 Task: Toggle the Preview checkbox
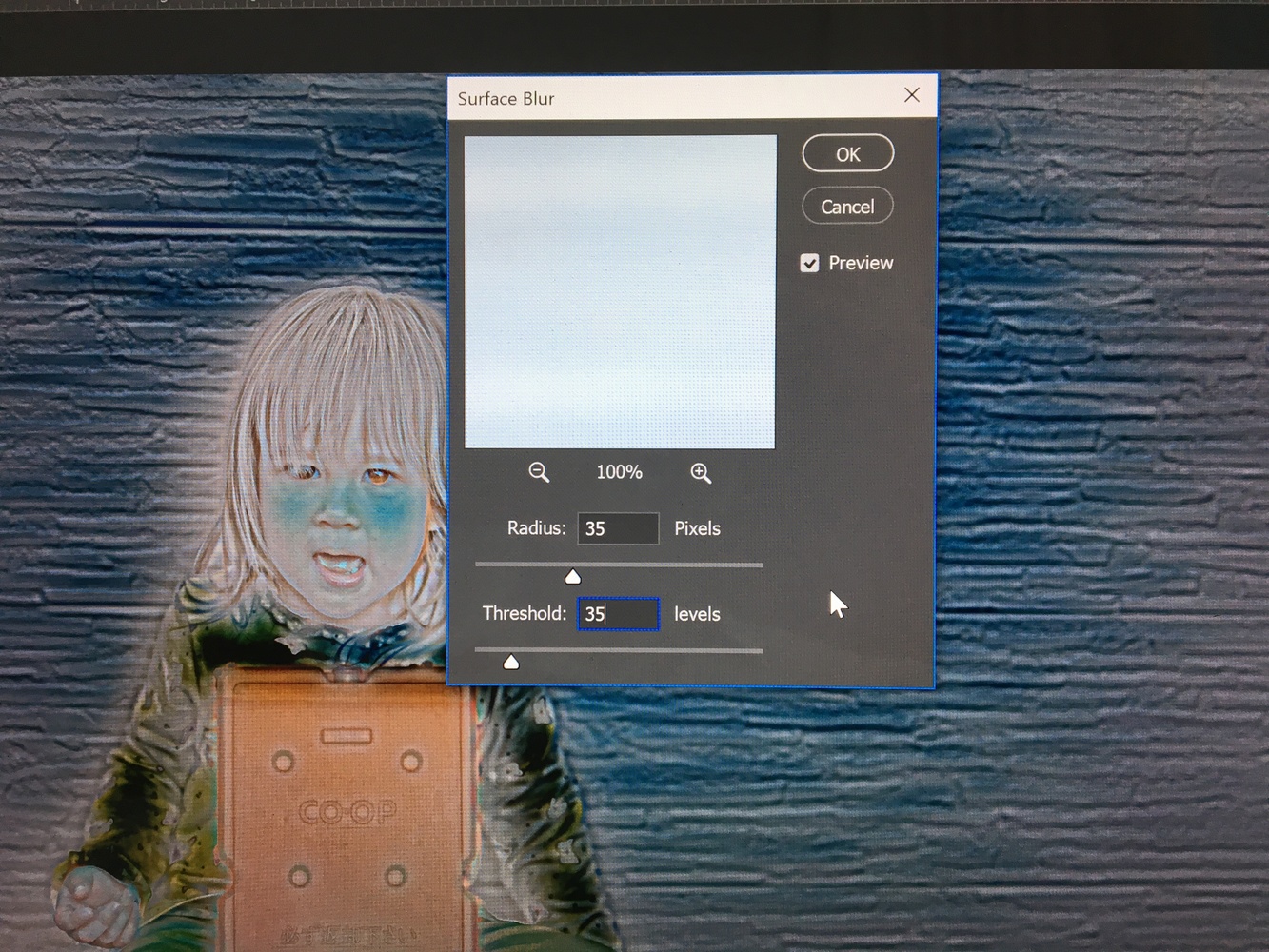point(809,264)
